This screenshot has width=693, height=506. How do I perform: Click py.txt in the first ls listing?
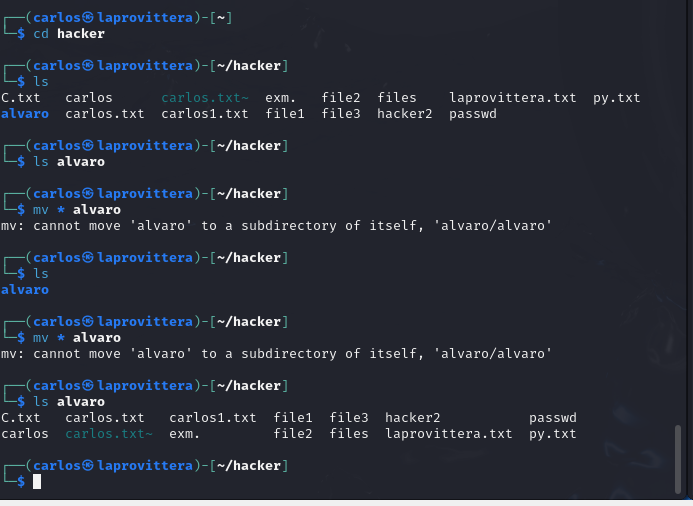(x=617, y=98)
